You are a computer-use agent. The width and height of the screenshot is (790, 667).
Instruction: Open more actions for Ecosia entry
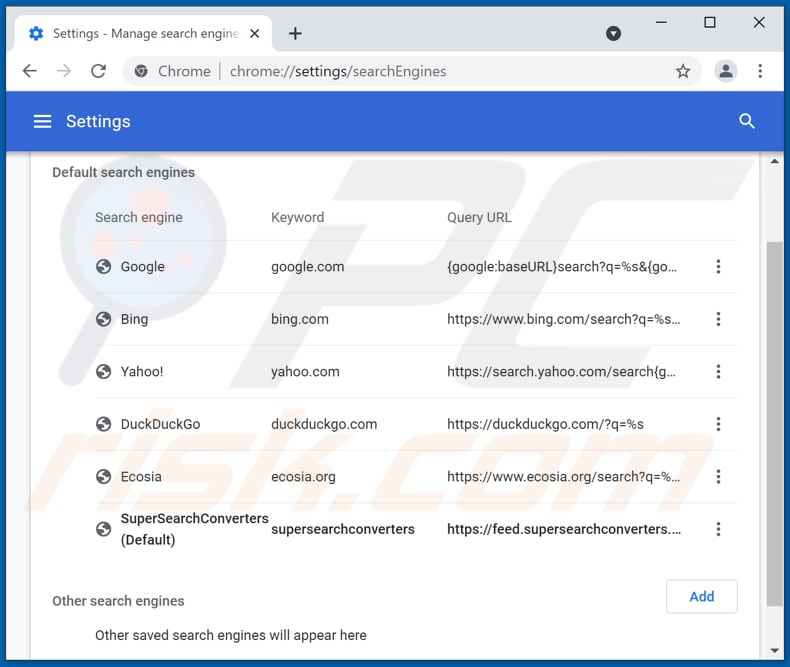coord(718,476)
